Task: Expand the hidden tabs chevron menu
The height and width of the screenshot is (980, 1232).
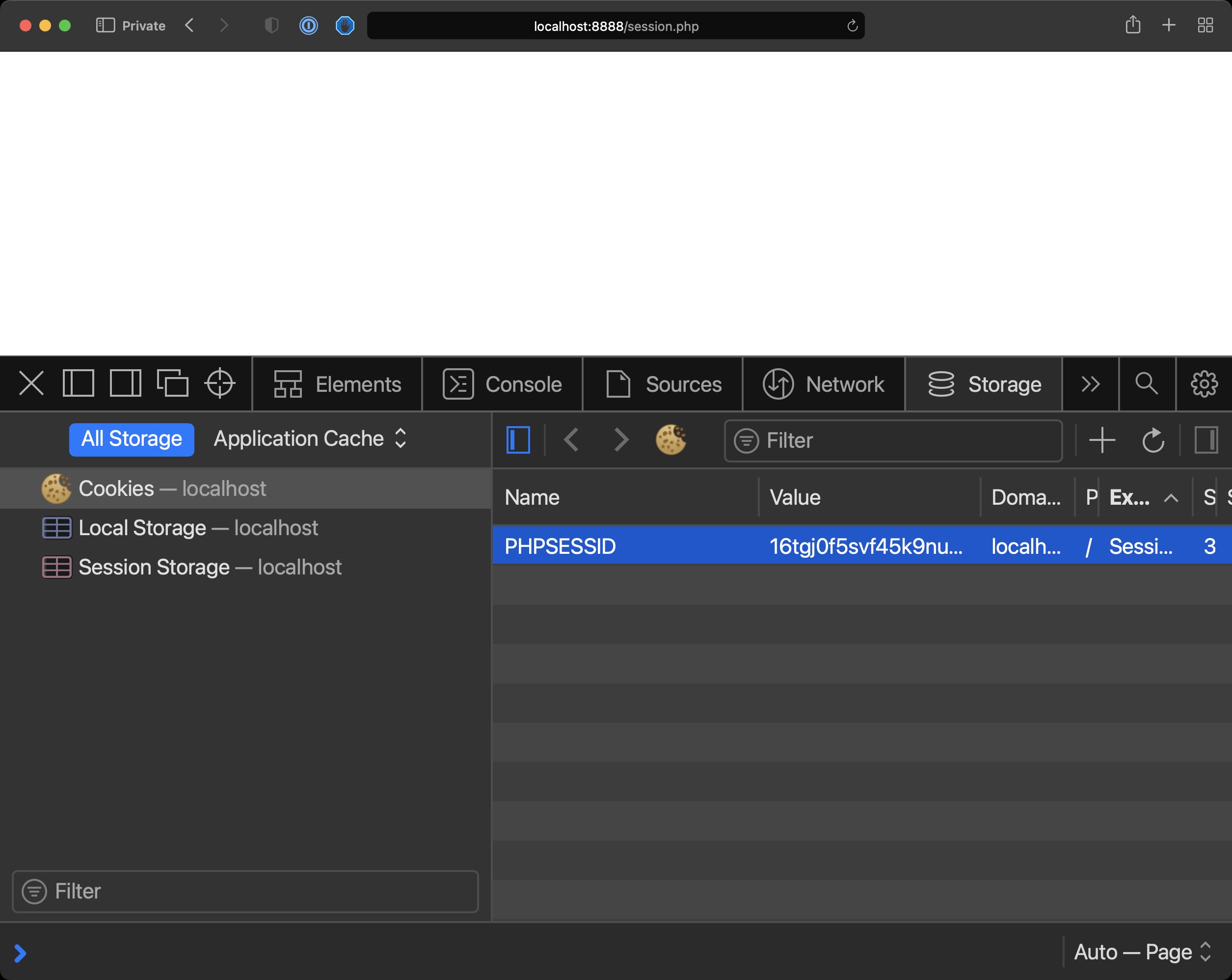Action: (x=1090, y=383)
